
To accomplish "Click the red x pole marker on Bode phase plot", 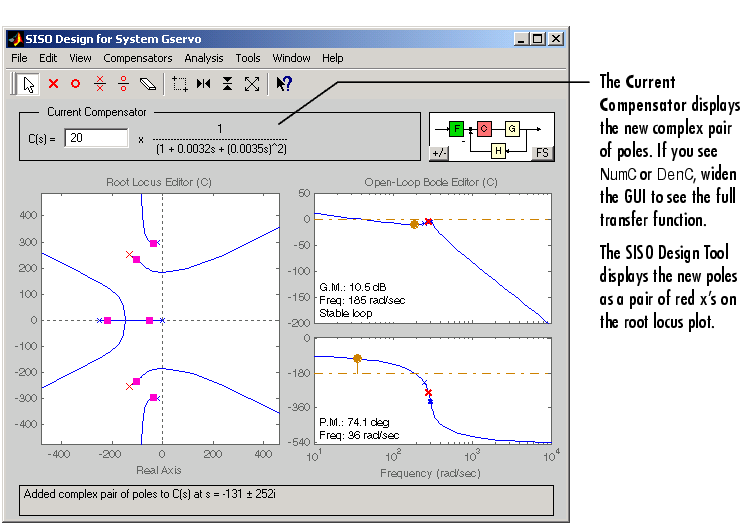I will (x=428, y=393).
